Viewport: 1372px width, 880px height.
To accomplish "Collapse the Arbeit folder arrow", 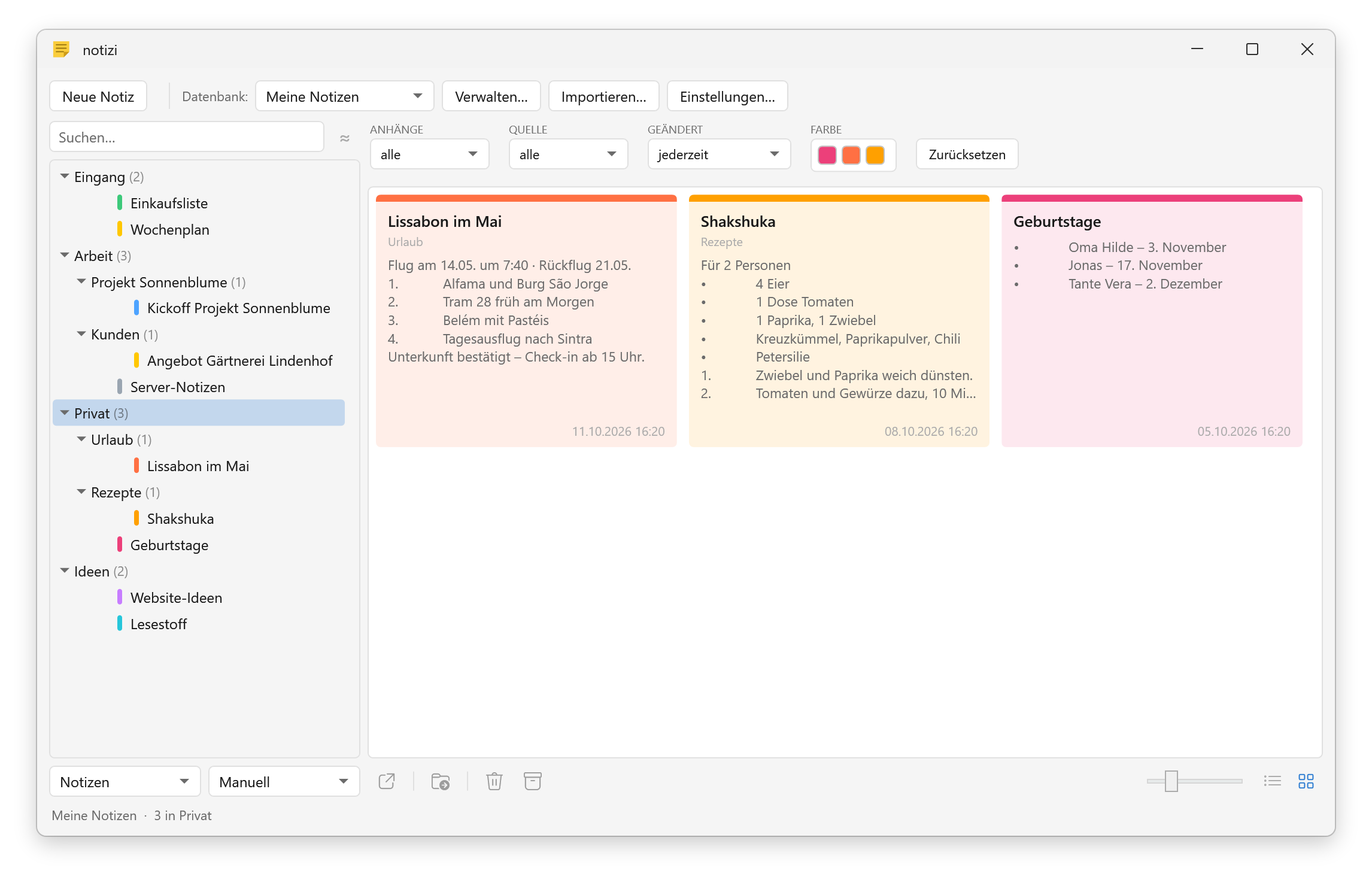I will [x=65, y=256].
